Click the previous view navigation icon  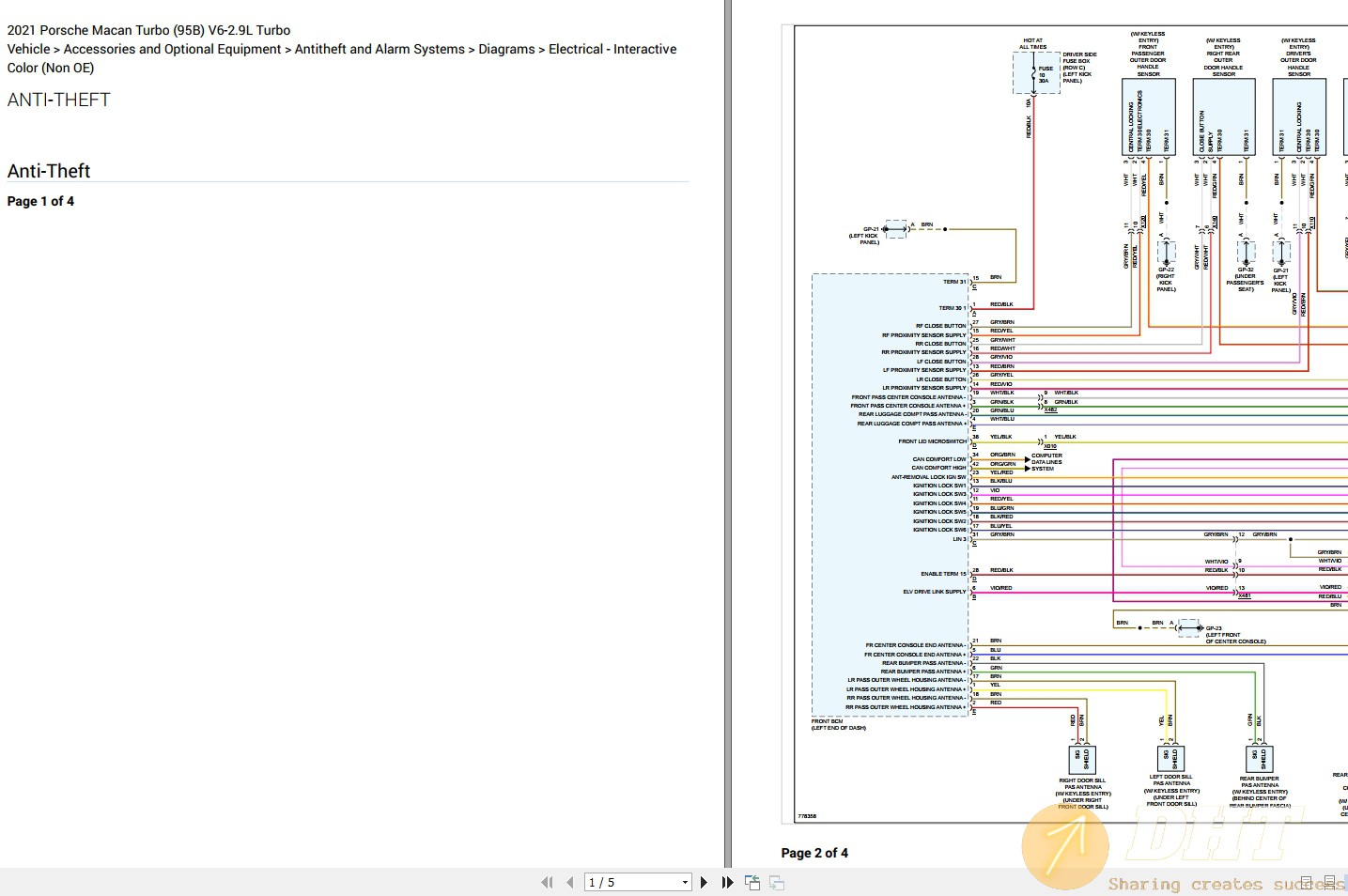tap(752, 882)
